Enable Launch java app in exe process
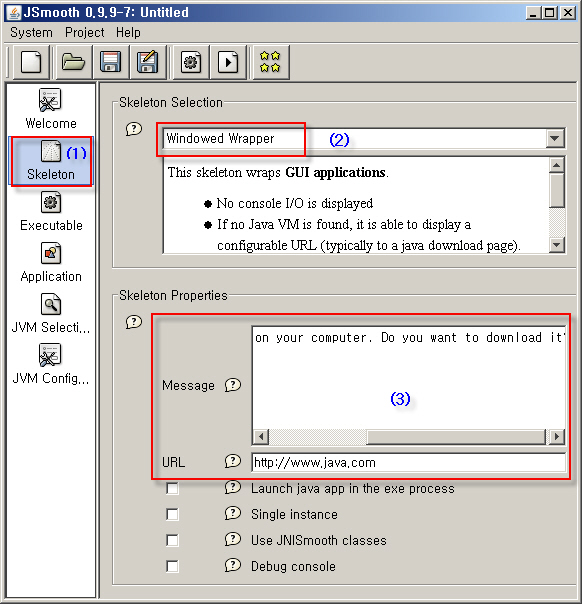The height and width of the screenshot is (604, 582). pos(172,489)
